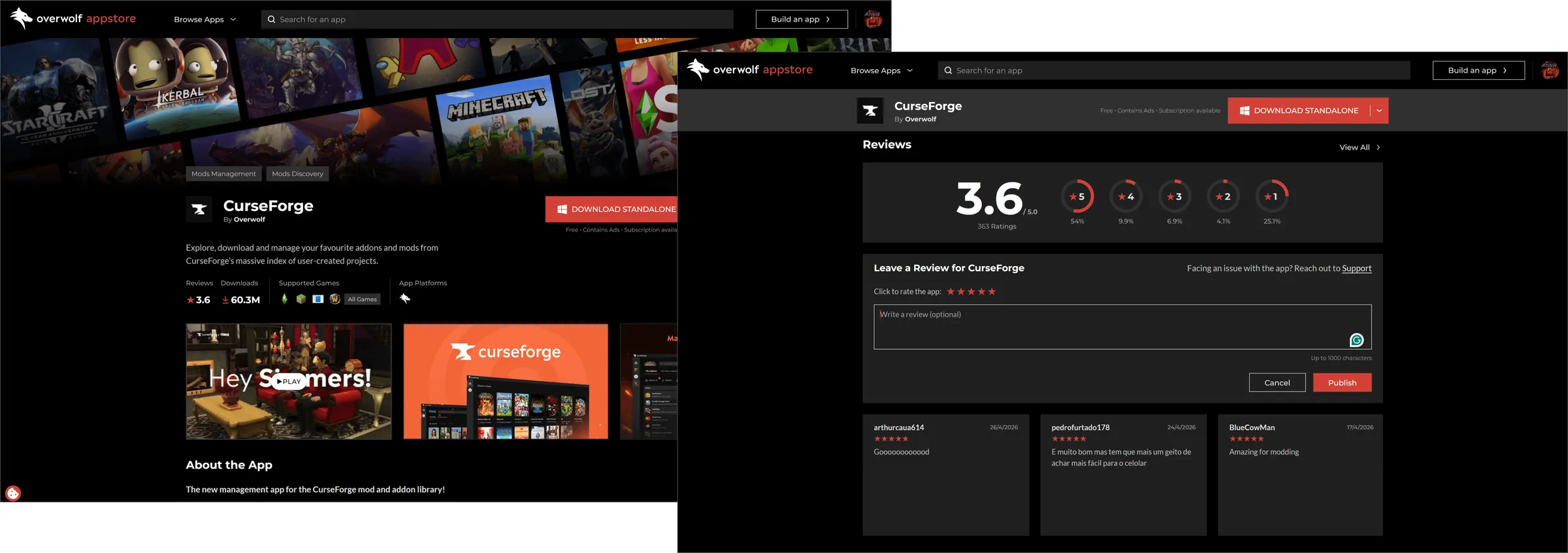Click the All Games button
The height and width of the screenshot is (553, 1568).
[x=363, y=299]
